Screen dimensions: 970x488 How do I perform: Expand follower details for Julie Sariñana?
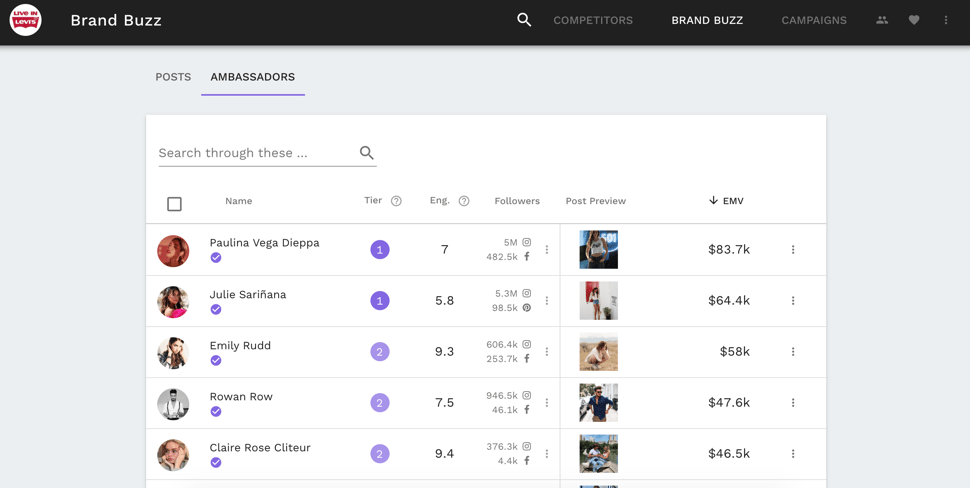click(547, 301)
